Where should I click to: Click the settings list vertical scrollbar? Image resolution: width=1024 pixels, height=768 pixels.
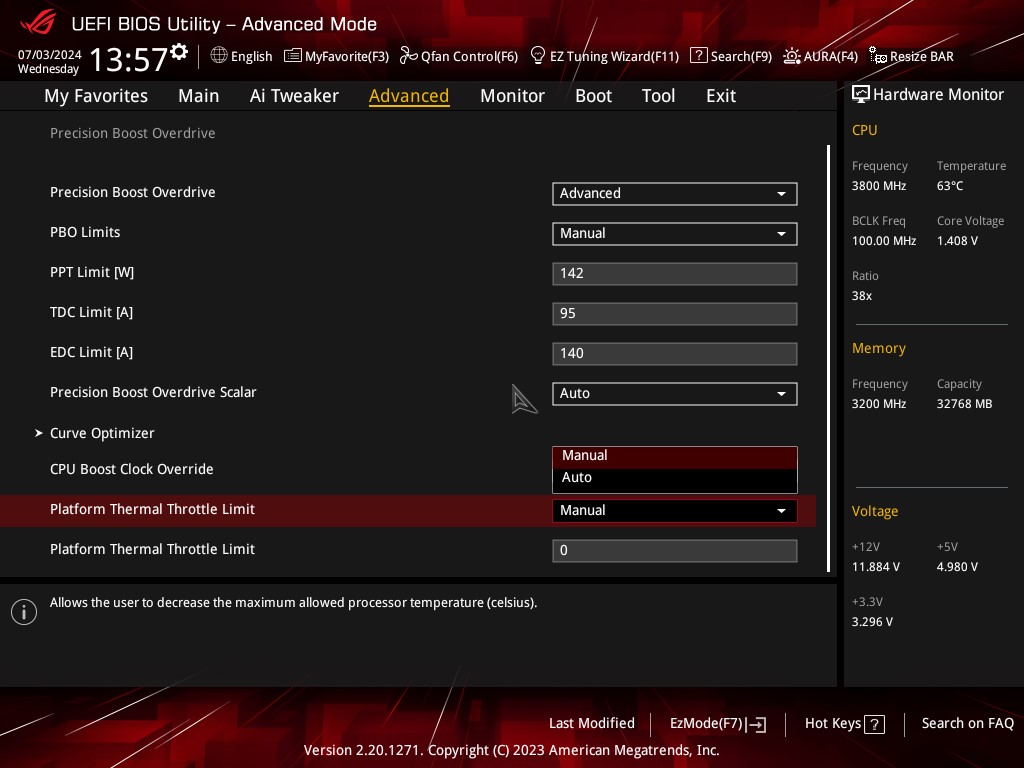tap(828, 358)
